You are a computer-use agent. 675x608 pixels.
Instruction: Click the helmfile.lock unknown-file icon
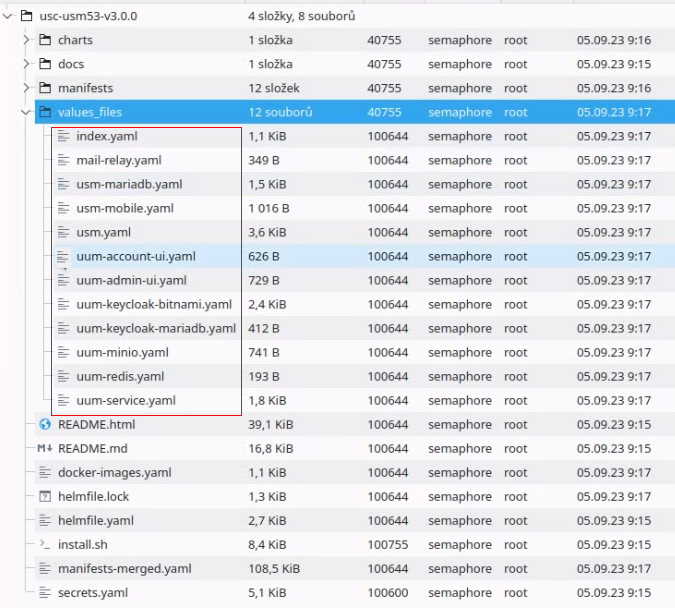pos(45,497)
